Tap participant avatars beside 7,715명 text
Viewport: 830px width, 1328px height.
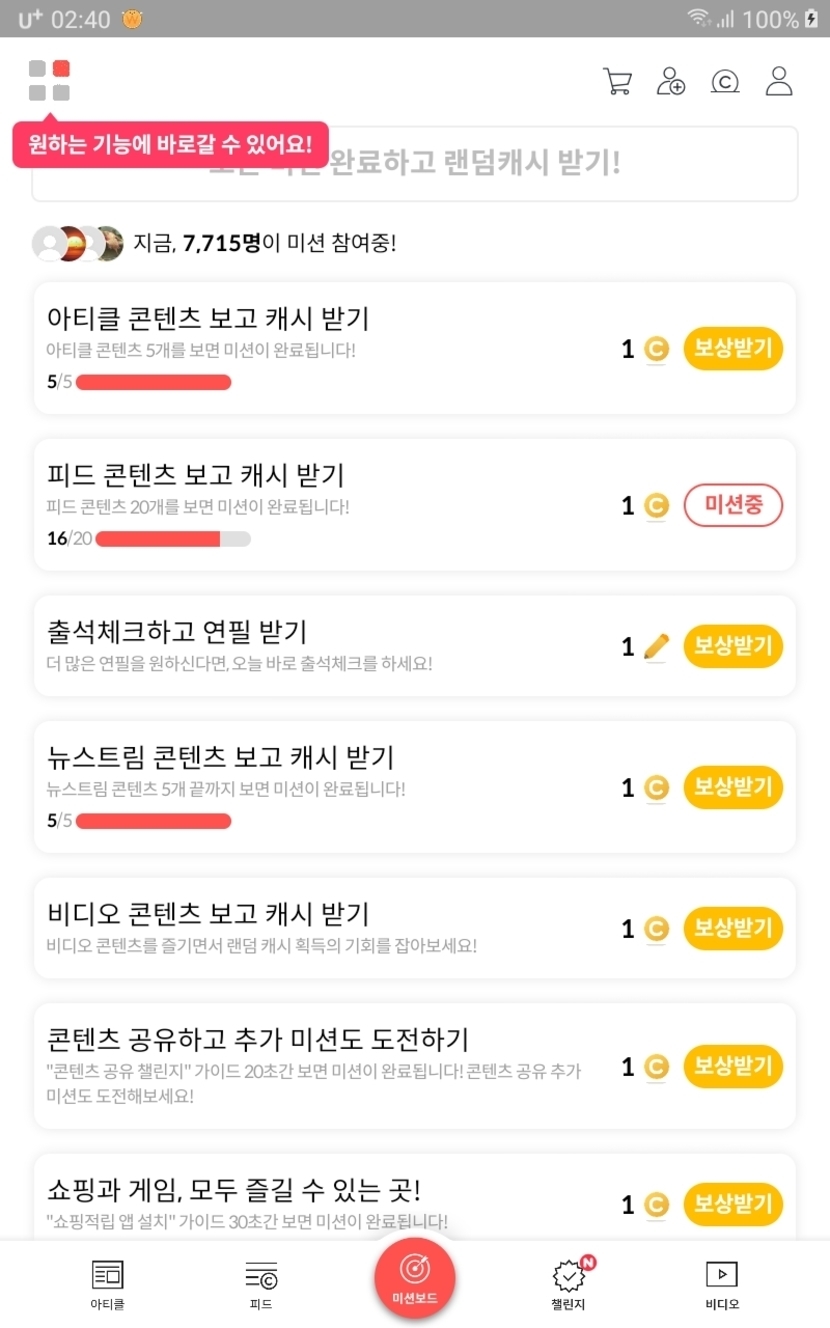78,243
